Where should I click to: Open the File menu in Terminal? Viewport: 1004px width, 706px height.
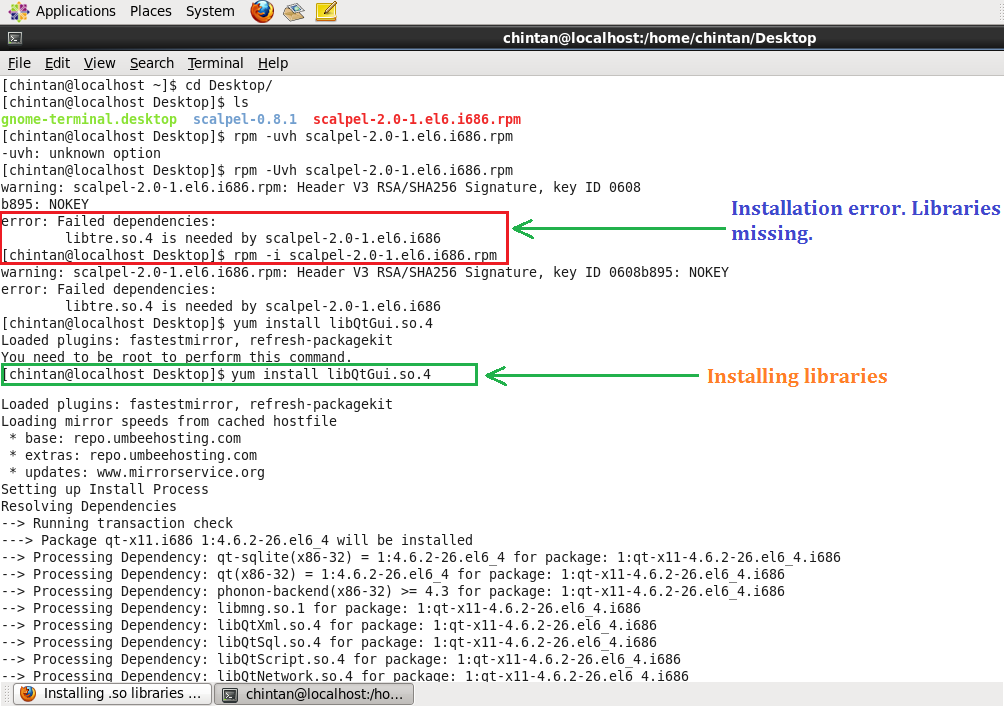[18, 63]
